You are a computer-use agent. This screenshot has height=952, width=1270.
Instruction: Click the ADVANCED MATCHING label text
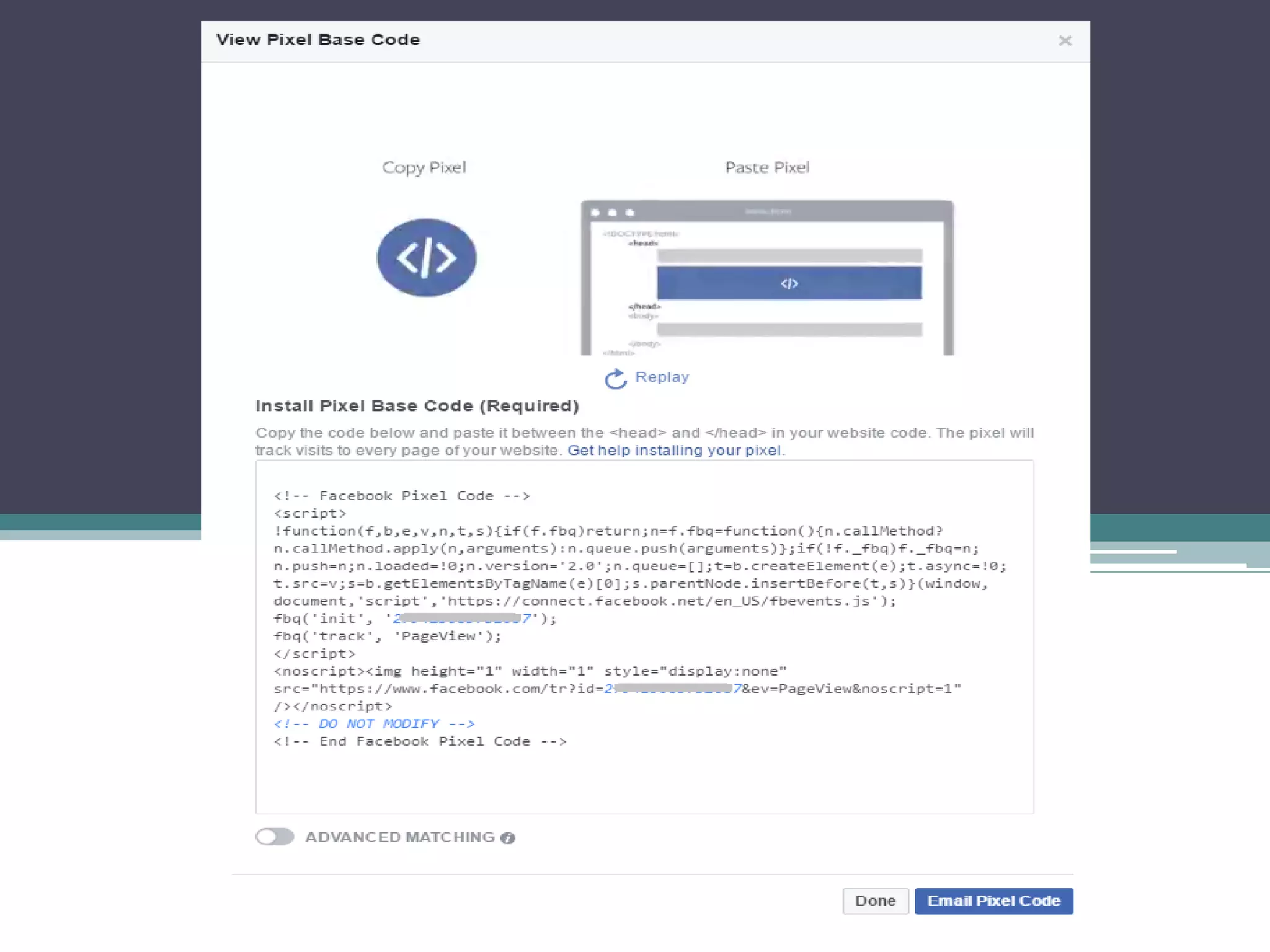click(x=400, y=837)
